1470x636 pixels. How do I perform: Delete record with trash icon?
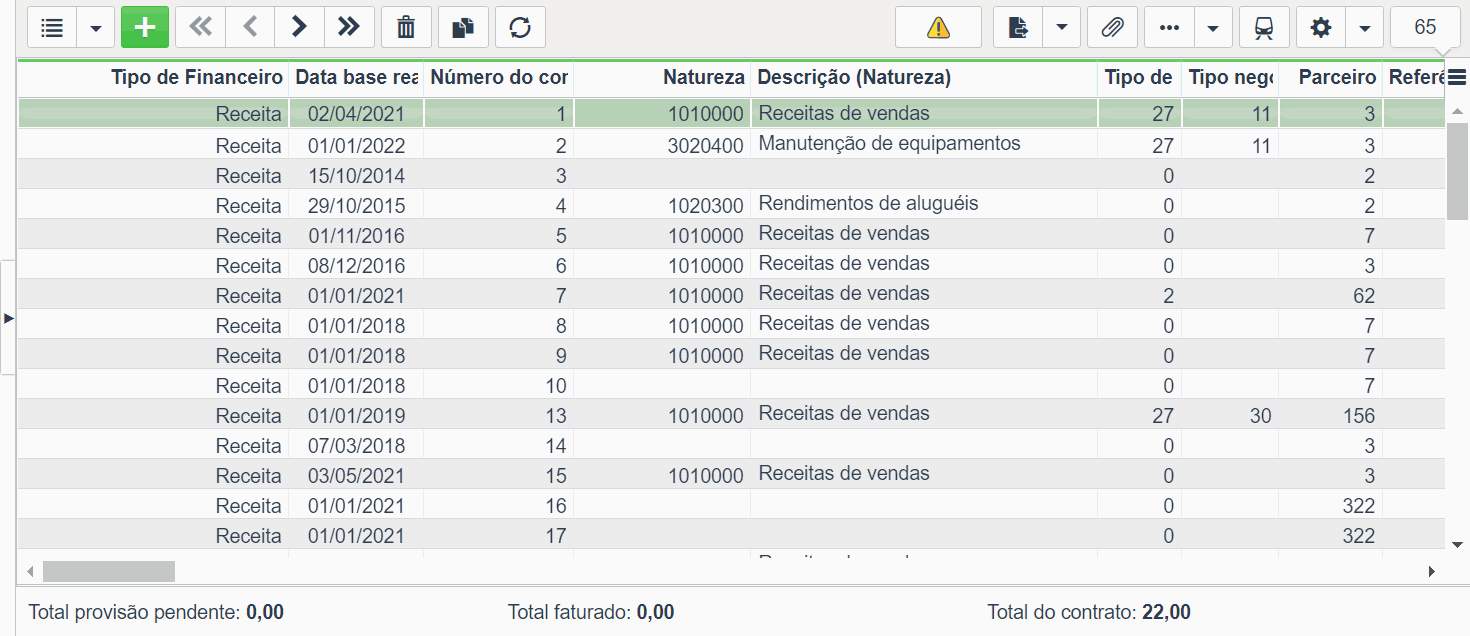point(406,27)
